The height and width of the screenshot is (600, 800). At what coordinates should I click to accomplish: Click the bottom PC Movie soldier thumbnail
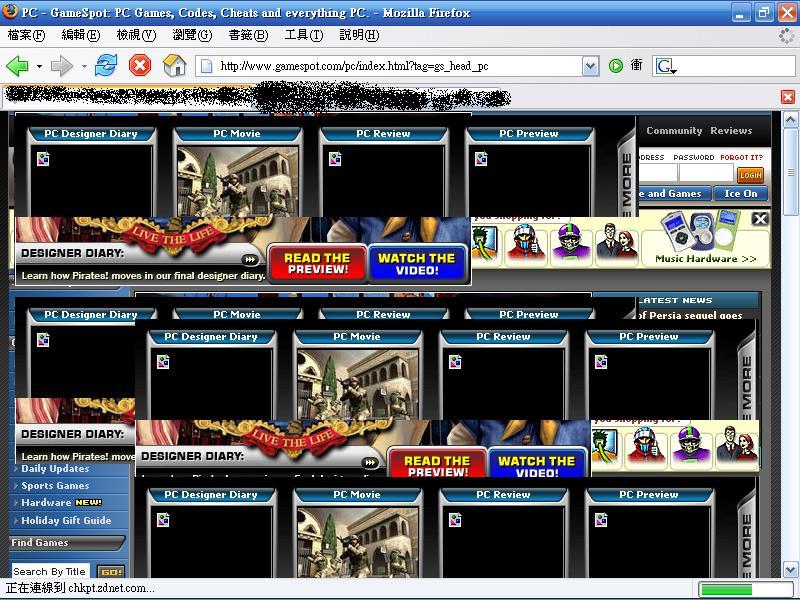coord(358,542)
